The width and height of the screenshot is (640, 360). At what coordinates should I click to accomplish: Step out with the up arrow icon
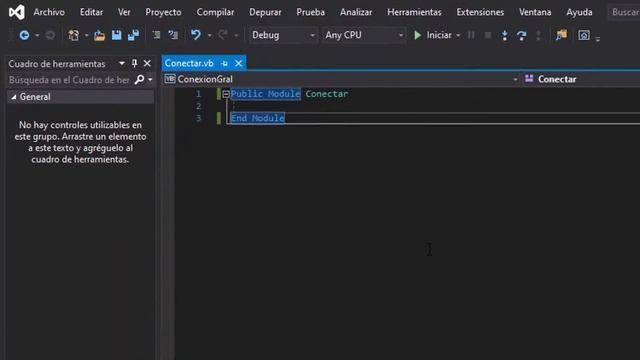tap(538, 36)
